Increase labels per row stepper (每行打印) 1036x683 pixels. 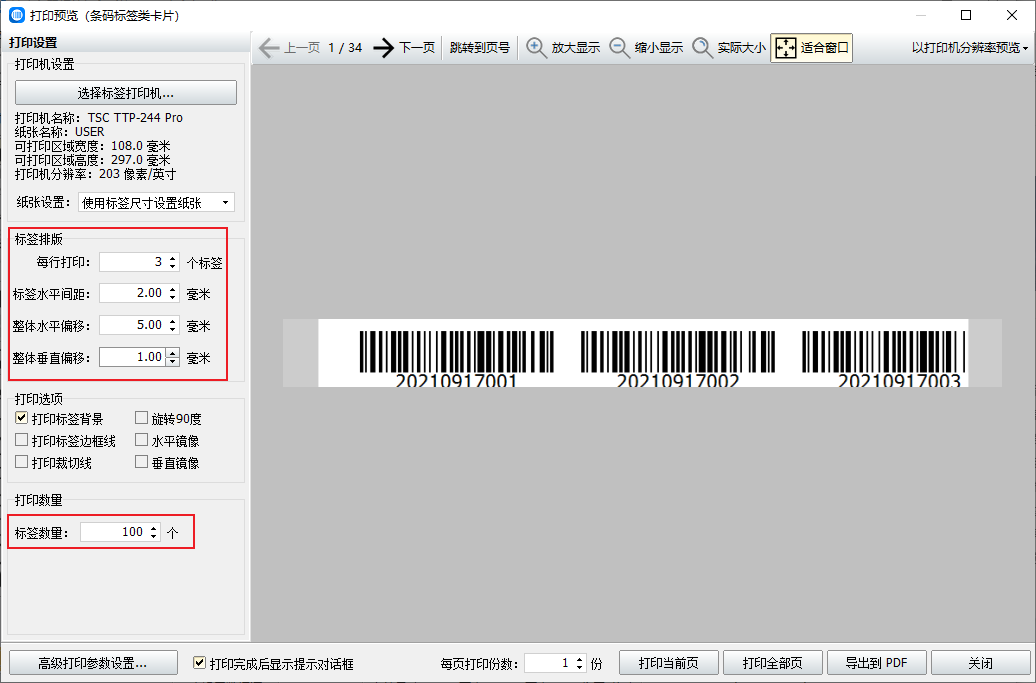(x=173, y=258)
